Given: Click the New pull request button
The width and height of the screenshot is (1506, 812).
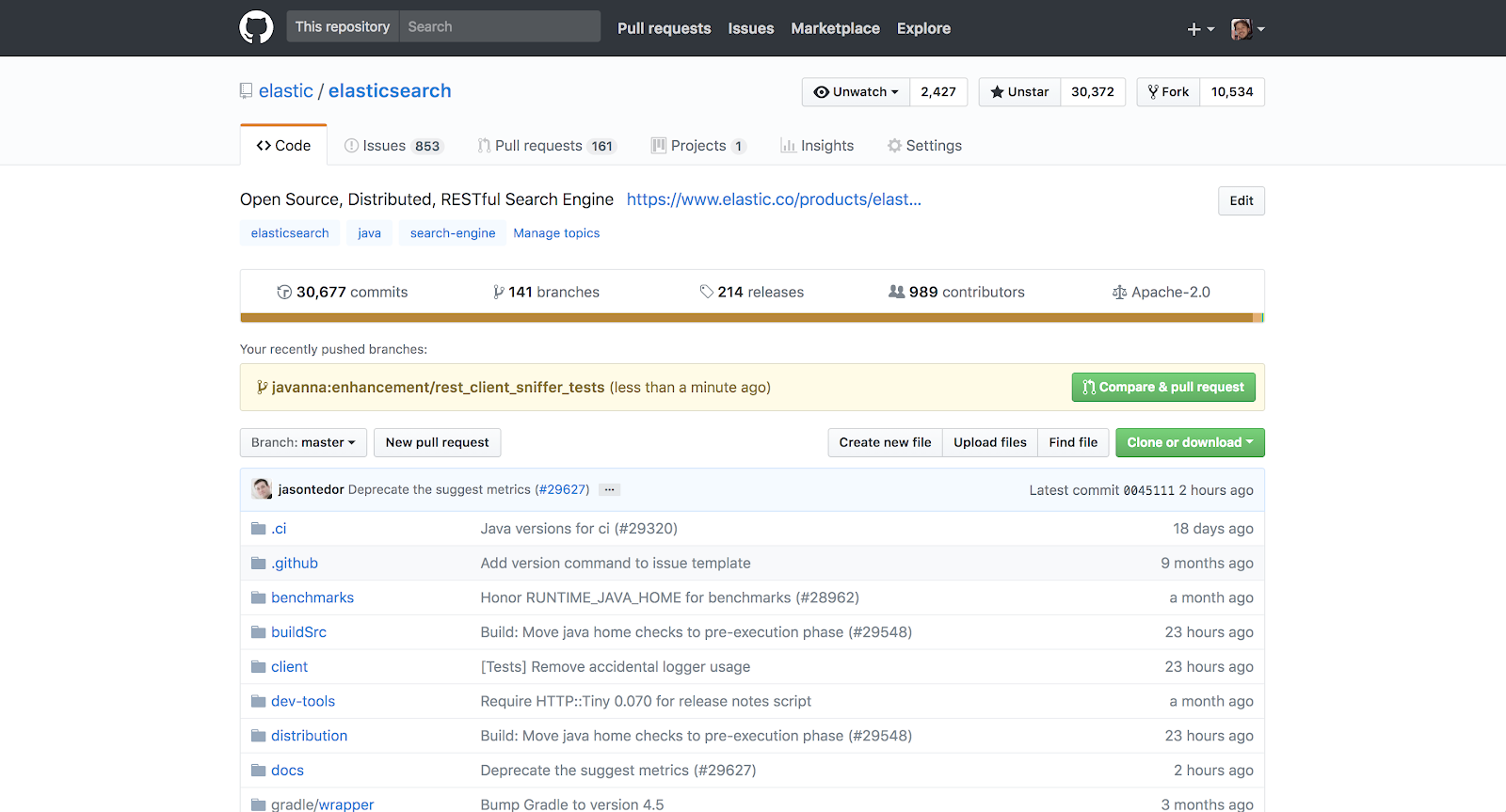Looking at the screenshot, I should (437, 443).
